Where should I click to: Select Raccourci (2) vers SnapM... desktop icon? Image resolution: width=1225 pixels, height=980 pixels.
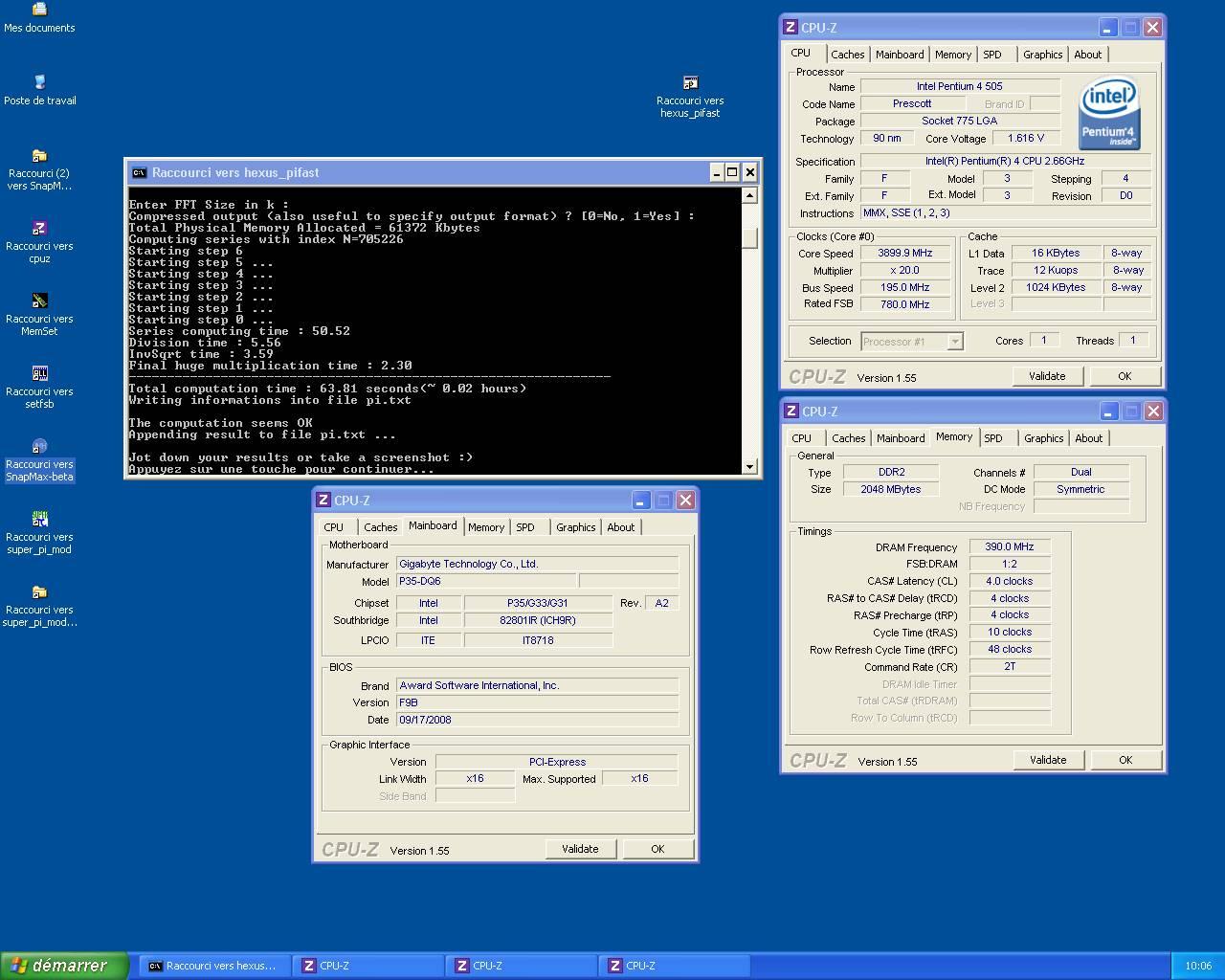(39, 169)
